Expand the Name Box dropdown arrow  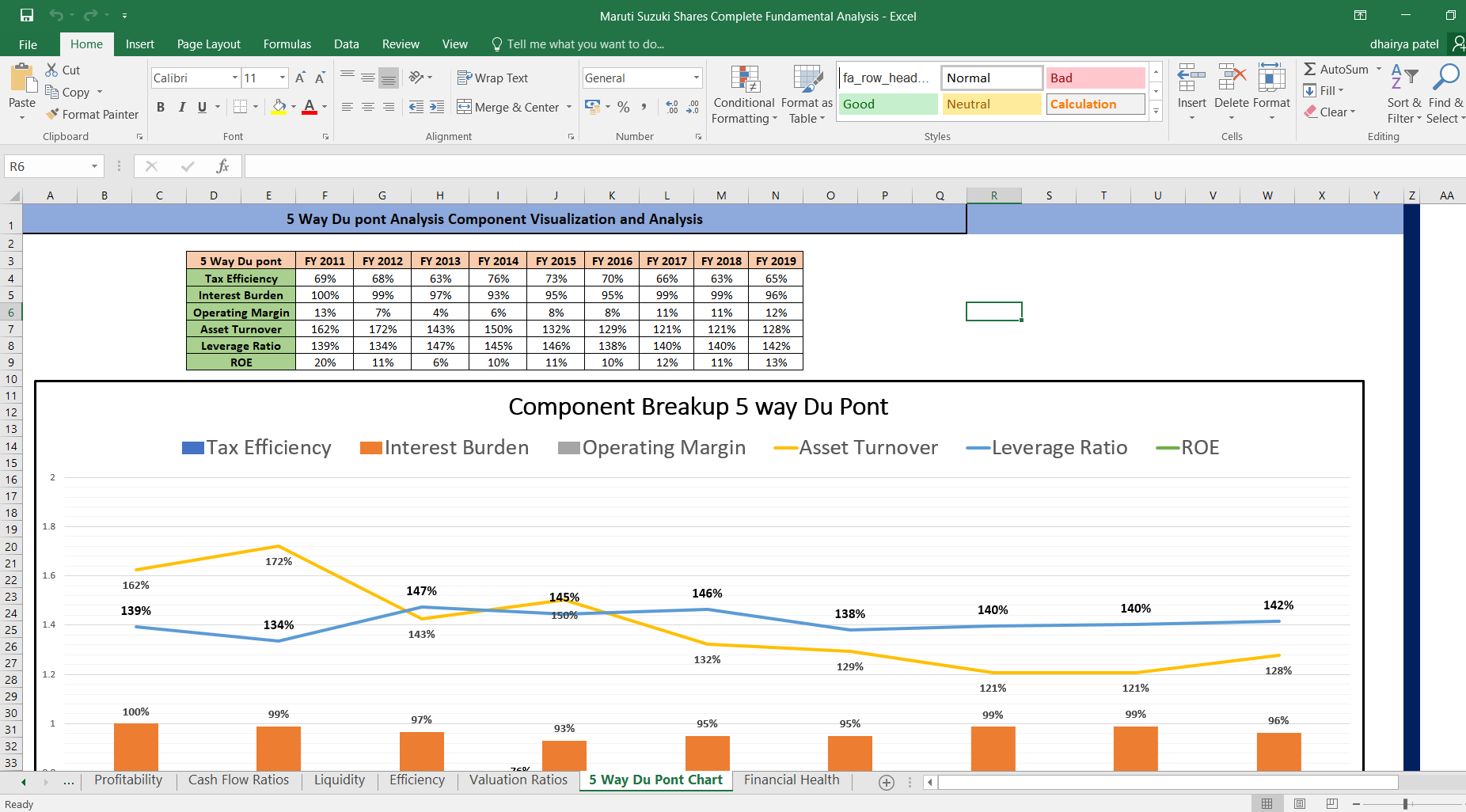pyautogui.click(x=94, y=166)
